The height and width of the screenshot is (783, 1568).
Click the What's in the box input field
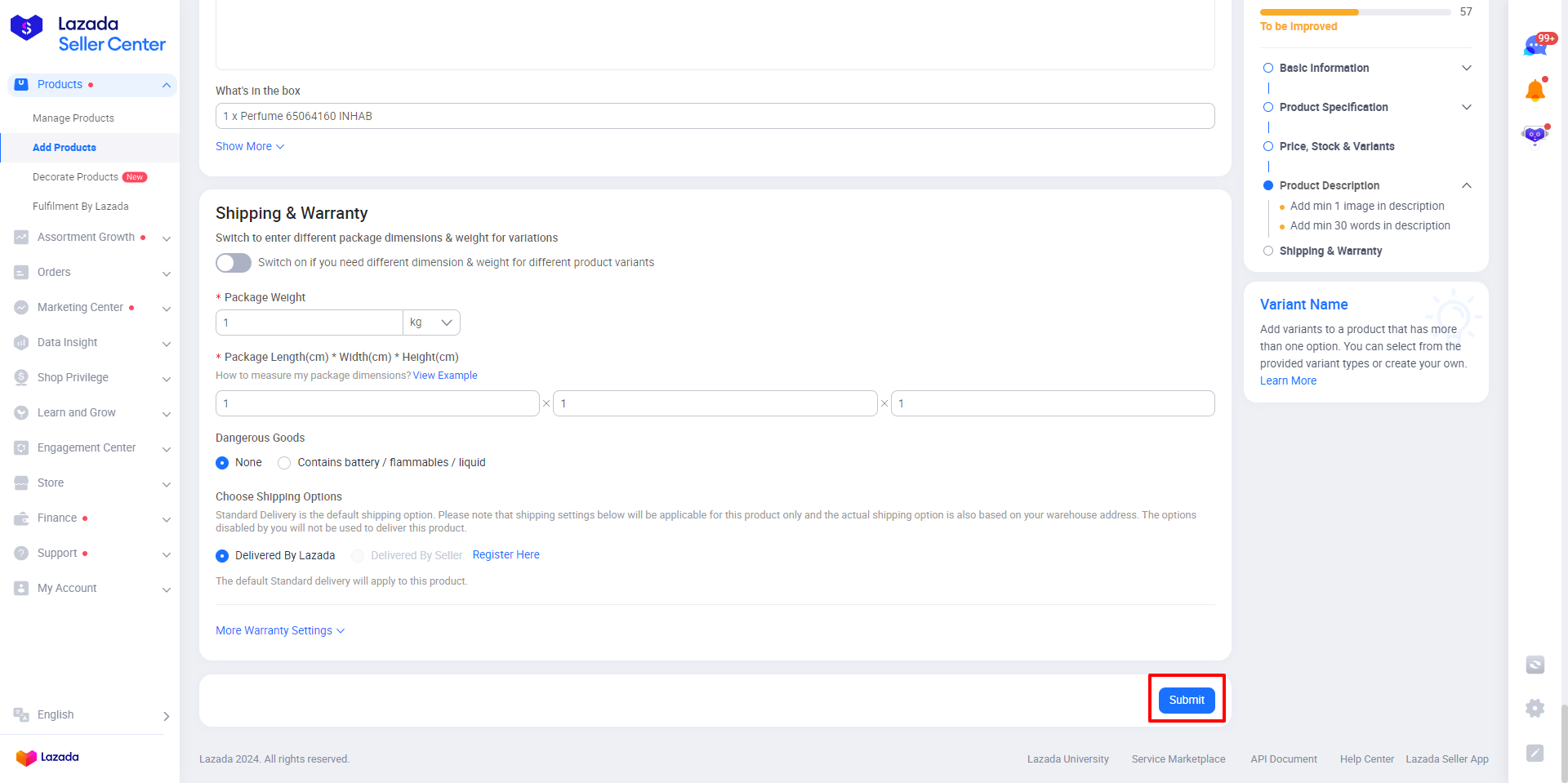point(715,116)
